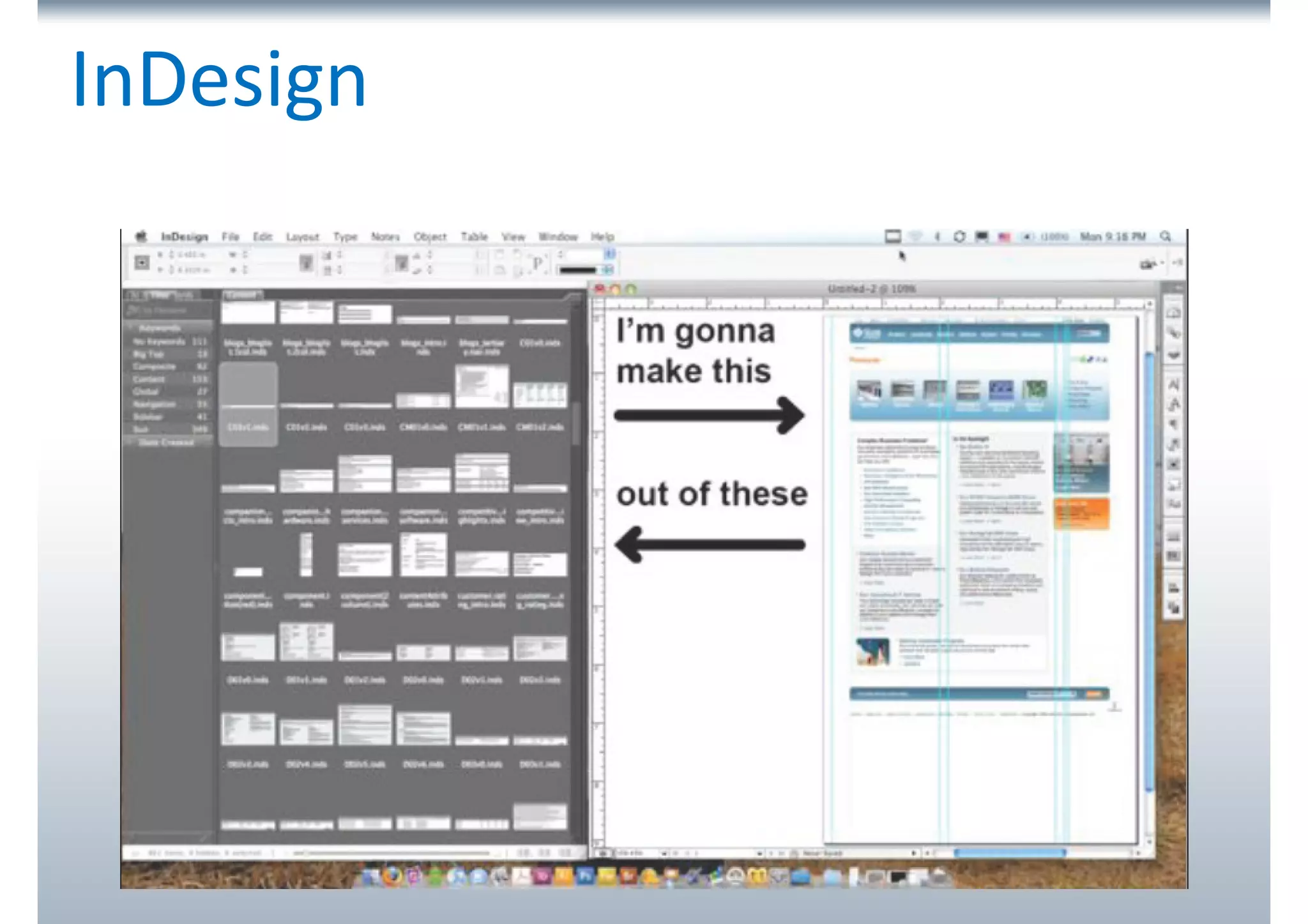Open the Type menu
The image size is (1308, 924).
pos(345,237)
